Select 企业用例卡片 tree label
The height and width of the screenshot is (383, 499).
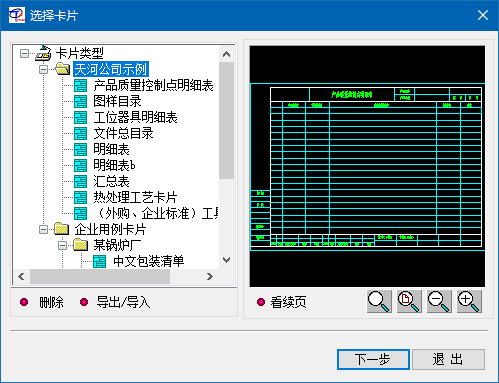click(110, 229)
